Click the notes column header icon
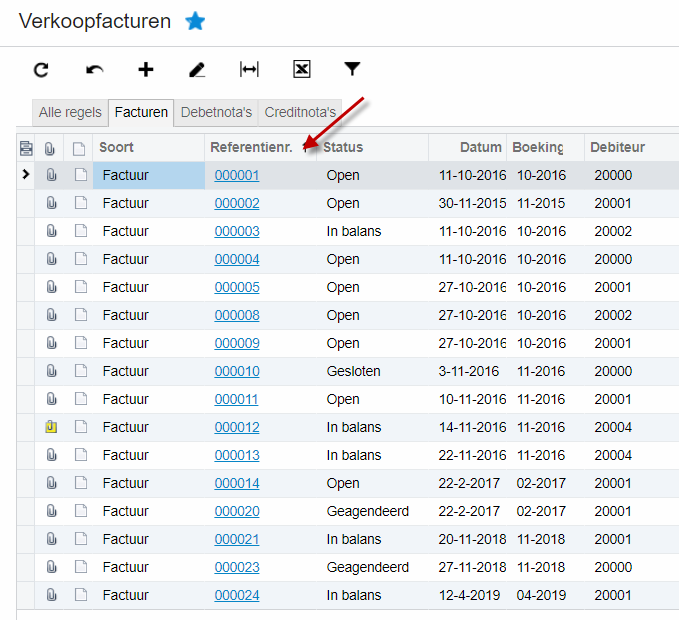 tap(79, 149)
